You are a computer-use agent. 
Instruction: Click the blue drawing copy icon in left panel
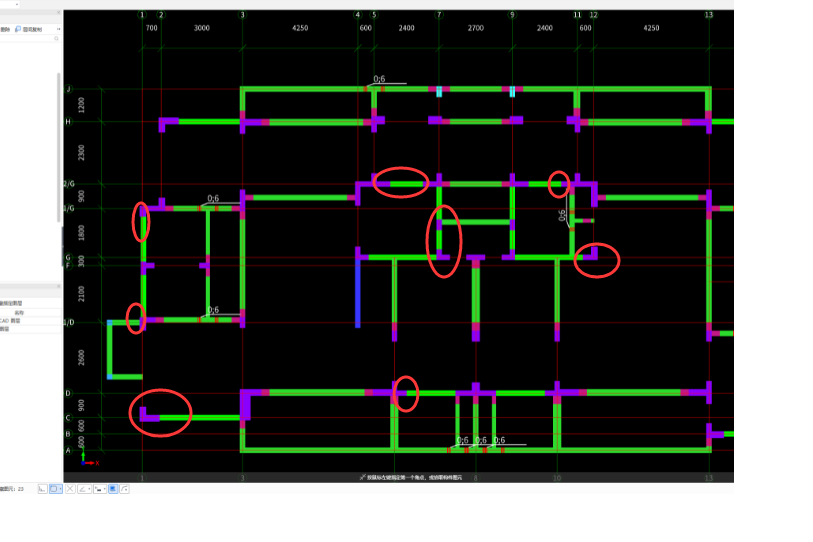click(x=18, y=29)
